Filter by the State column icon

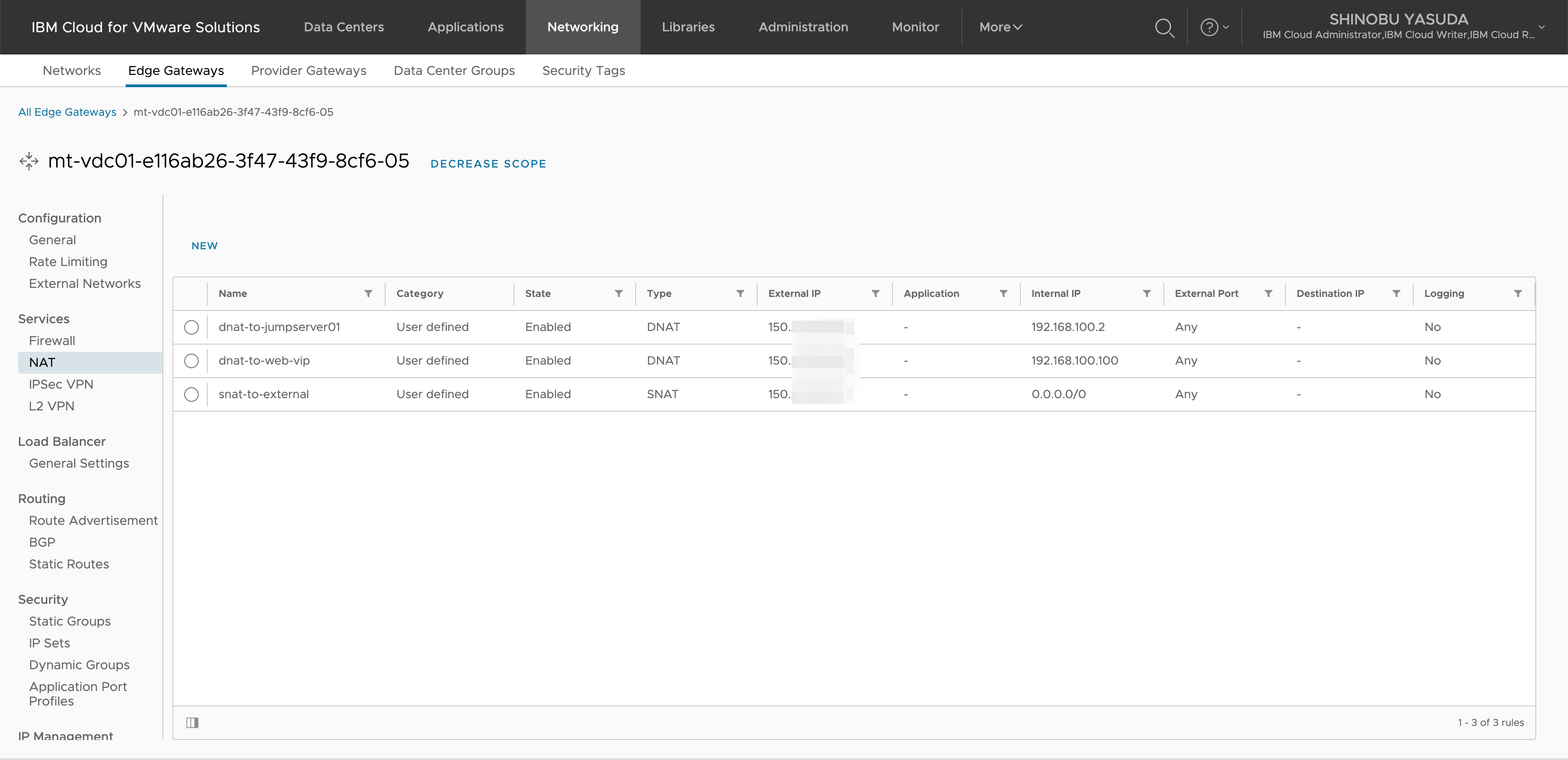coord(618,294)
